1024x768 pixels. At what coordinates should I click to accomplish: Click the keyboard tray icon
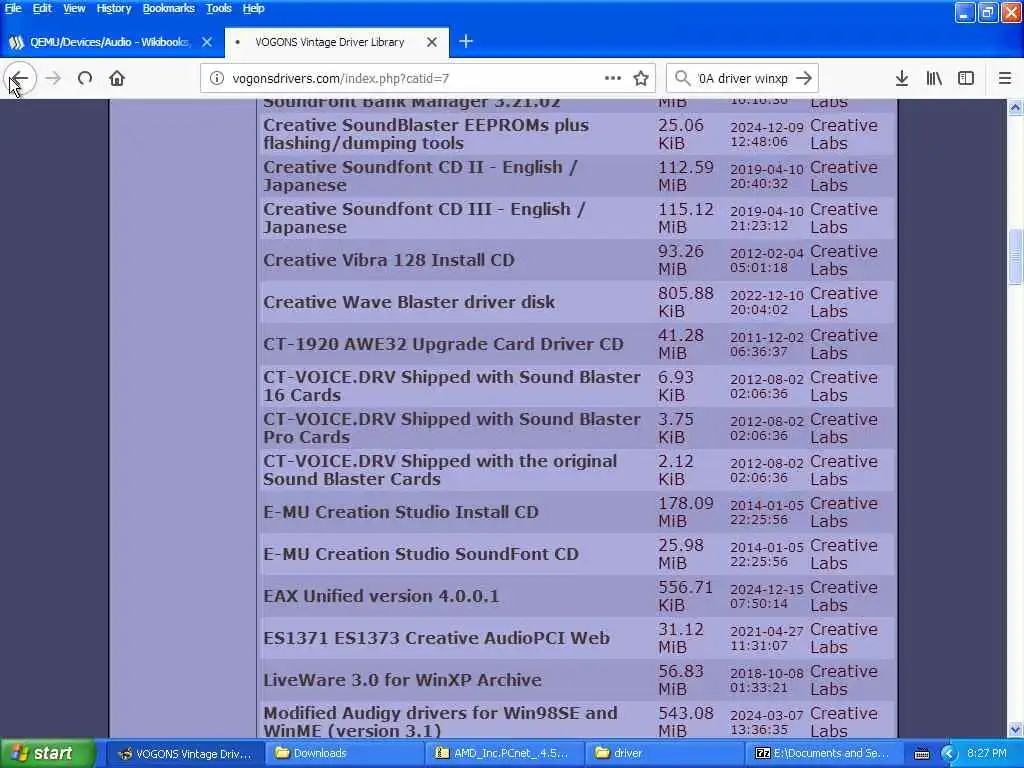pos(921,754)
